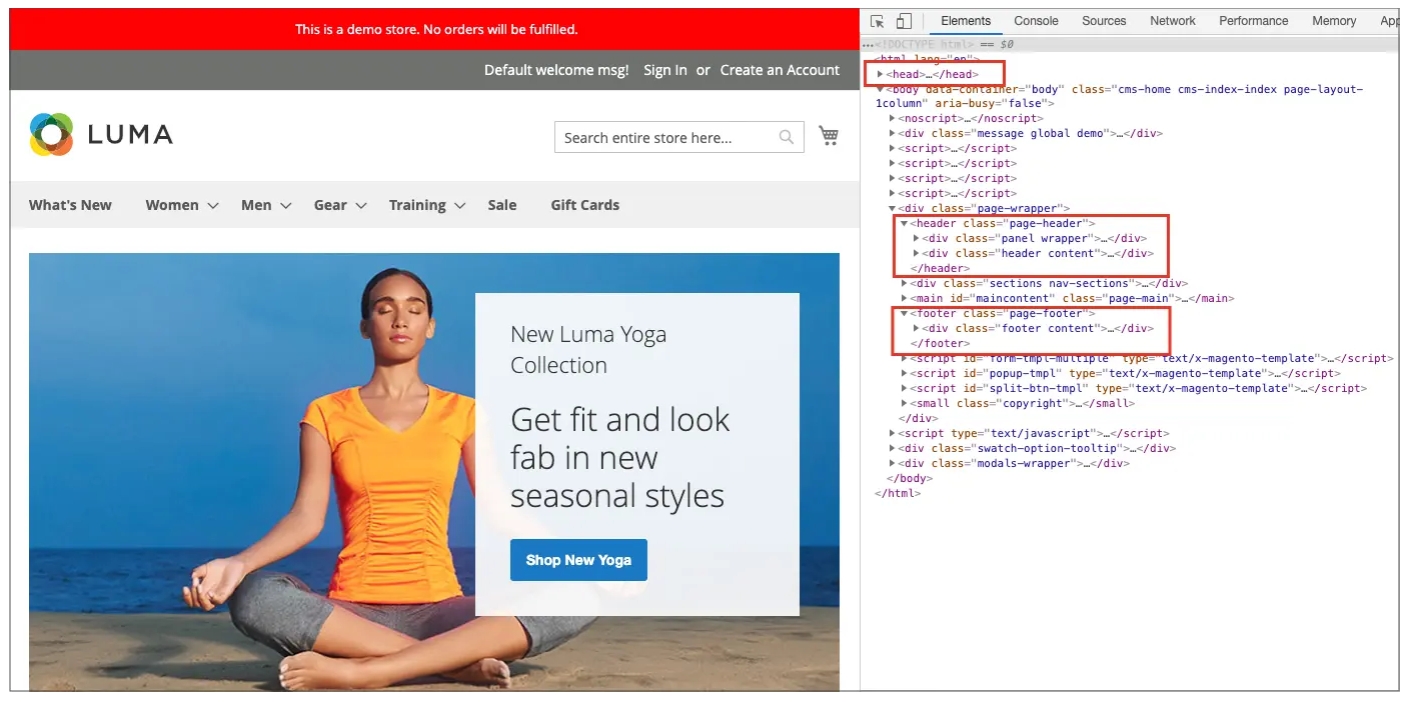Viewport: 1407px width, 702px height.
Task: Open the Sources tab
Action: click(x=1104, y=21)
